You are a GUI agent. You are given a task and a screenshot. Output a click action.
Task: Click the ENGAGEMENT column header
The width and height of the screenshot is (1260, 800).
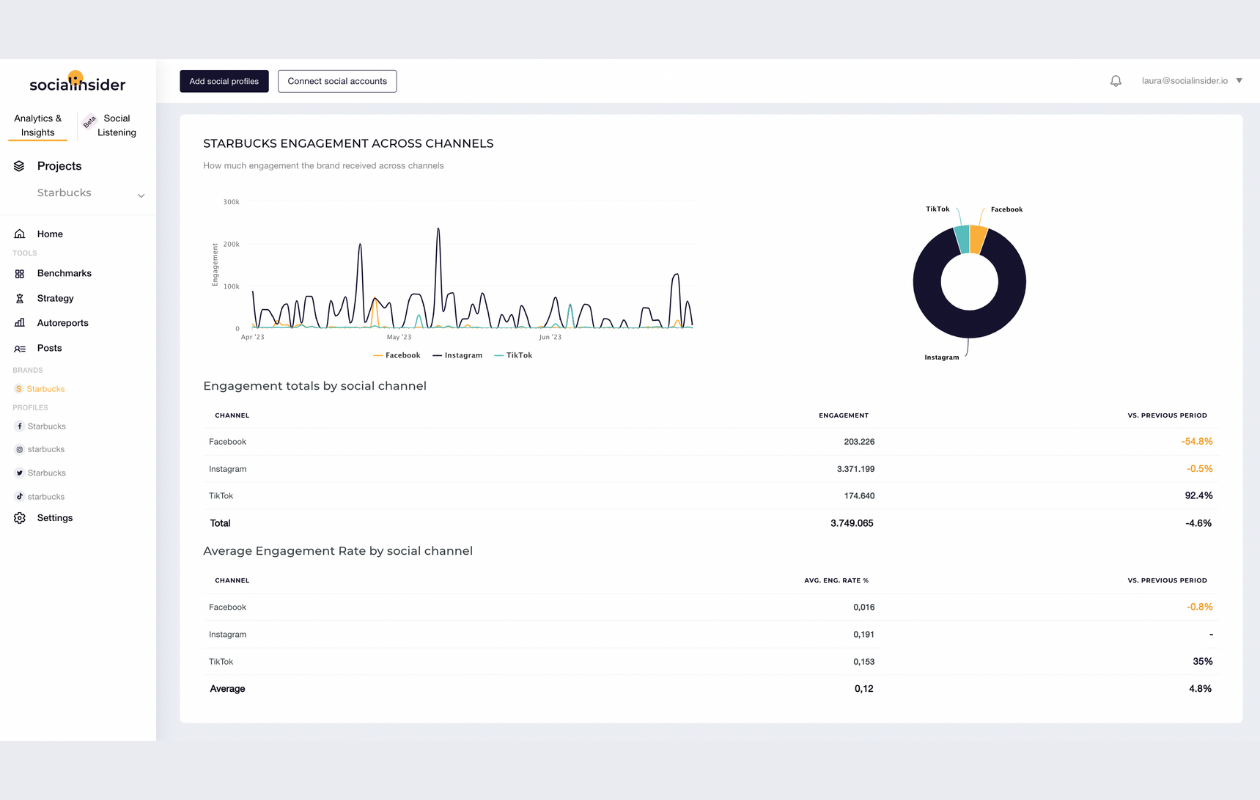tap(844, 415)
